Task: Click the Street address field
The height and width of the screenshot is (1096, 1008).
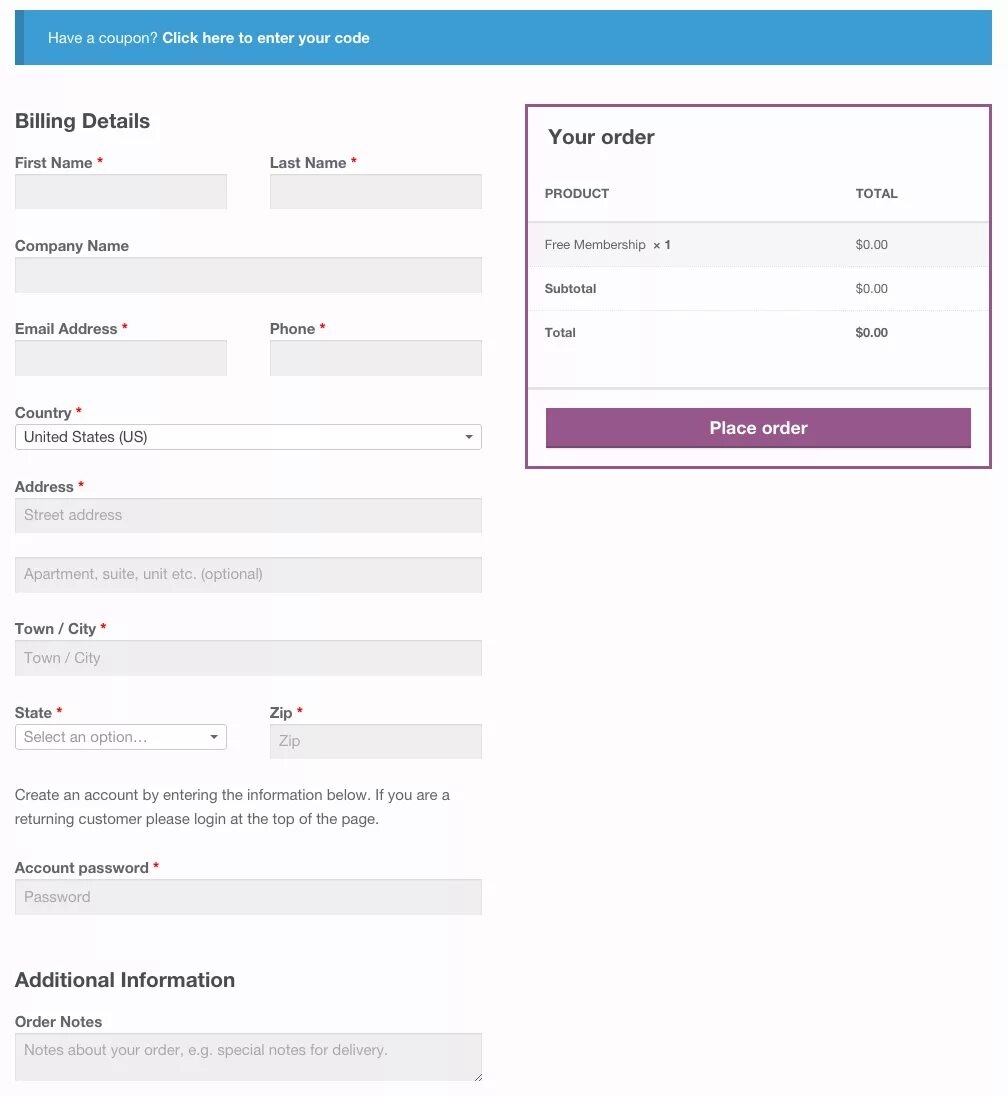Action: click(248, 515)
